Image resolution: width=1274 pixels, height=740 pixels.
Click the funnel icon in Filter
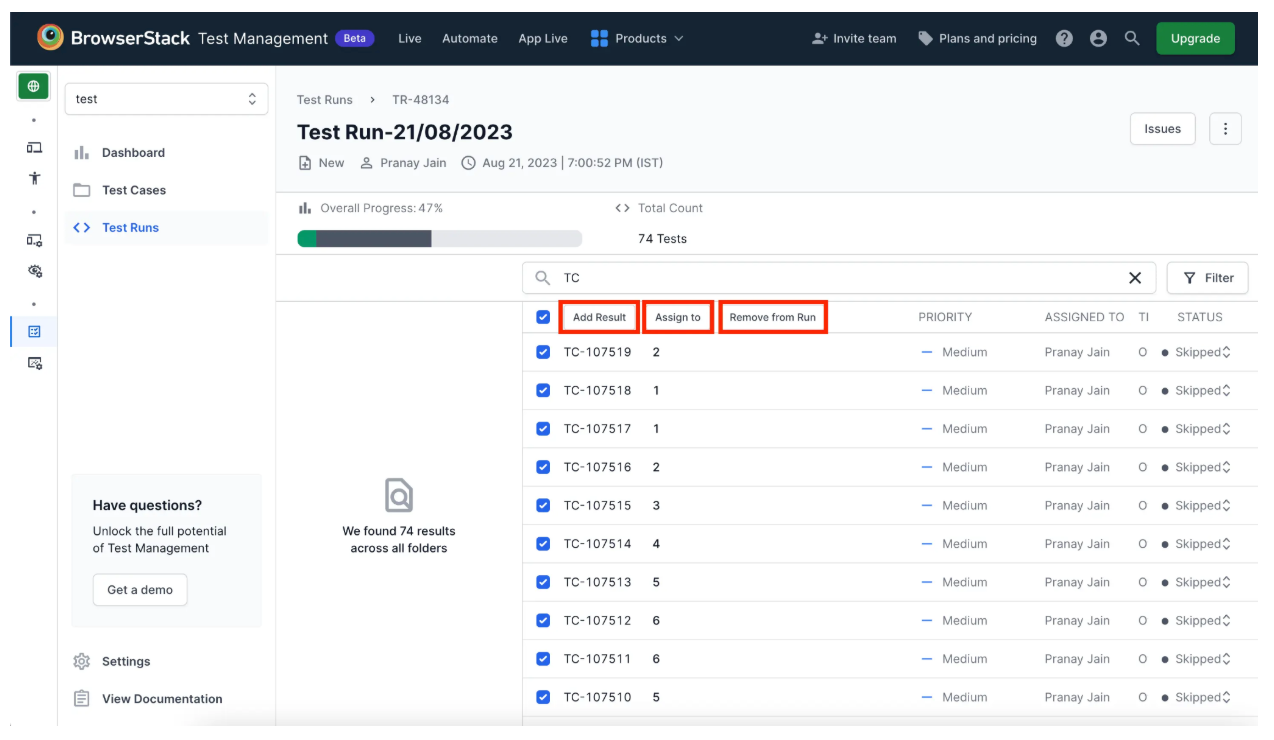click(x=1189, y=278)
